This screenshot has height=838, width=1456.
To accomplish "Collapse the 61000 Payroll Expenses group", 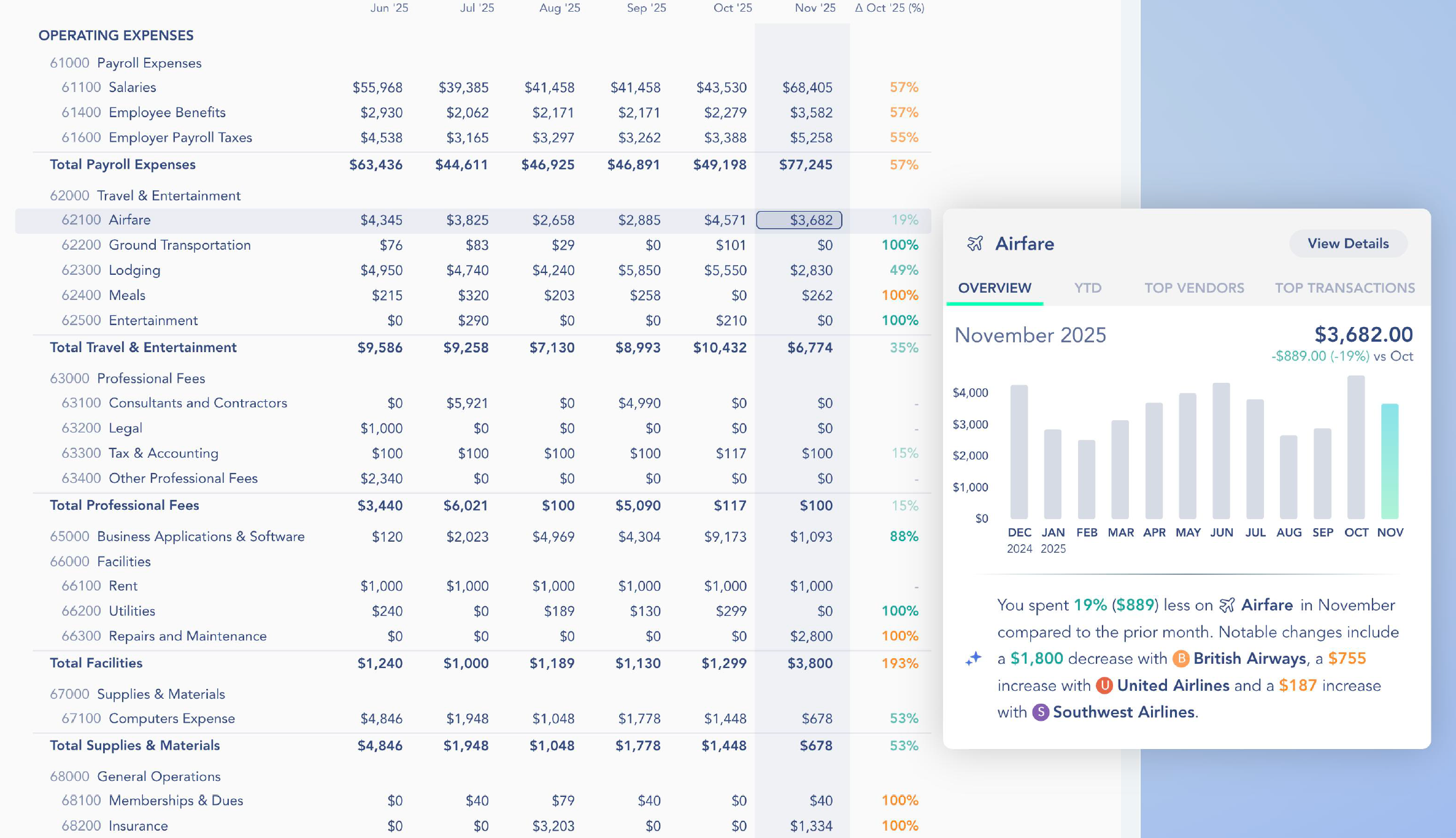I will click(125, 63).
